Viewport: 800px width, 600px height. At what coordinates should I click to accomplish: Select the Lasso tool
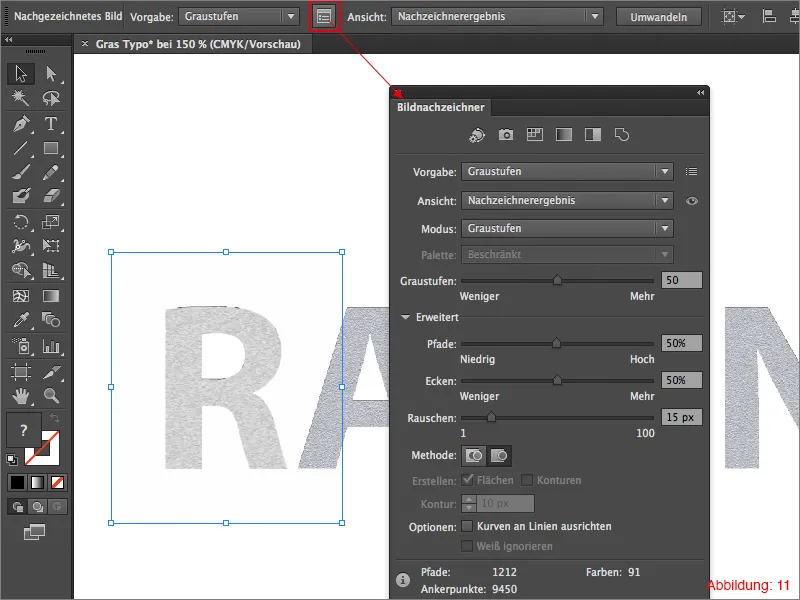click(51, 98)
